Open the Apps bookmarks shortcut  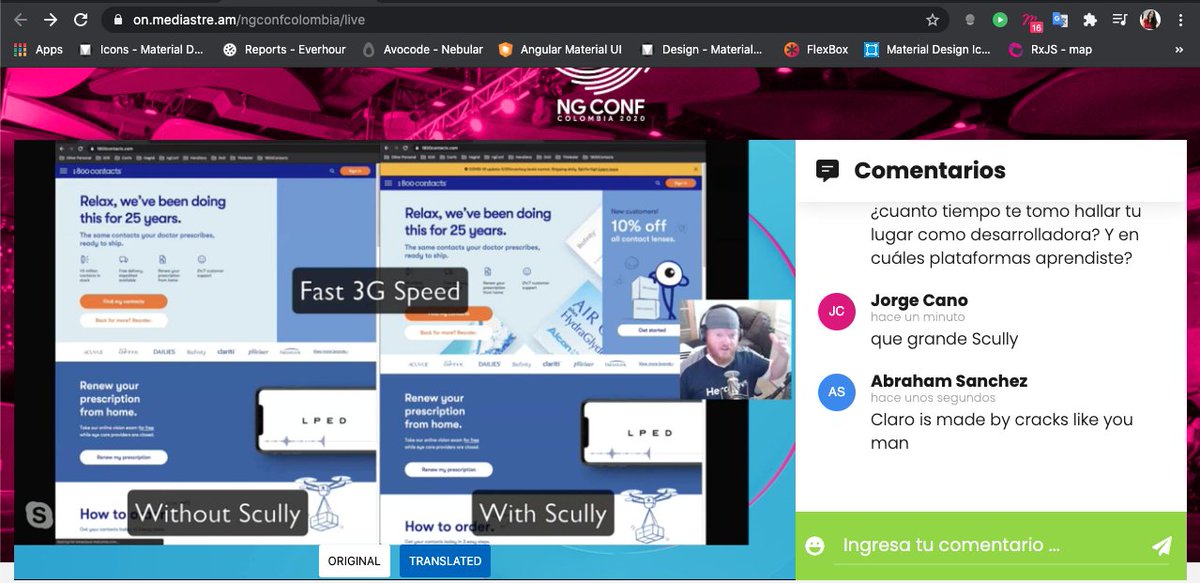pos(37,49)
